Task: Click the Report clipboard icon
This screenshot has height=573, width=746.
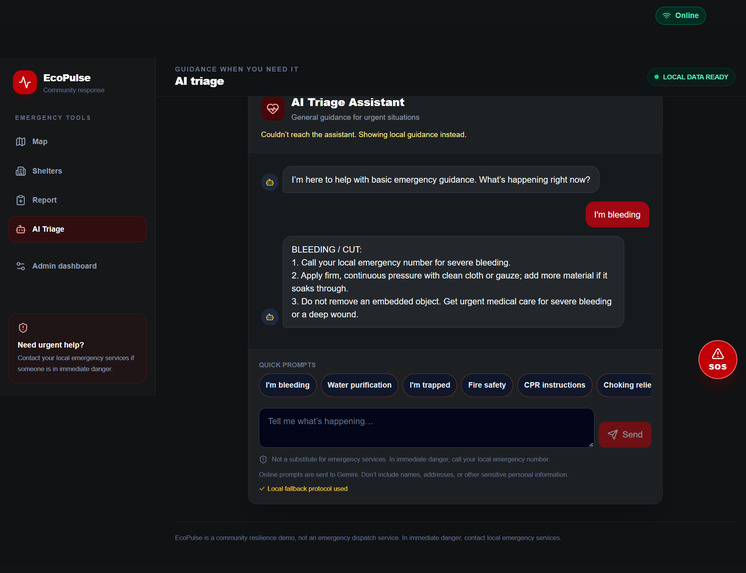Action: (x=20, y=200)
